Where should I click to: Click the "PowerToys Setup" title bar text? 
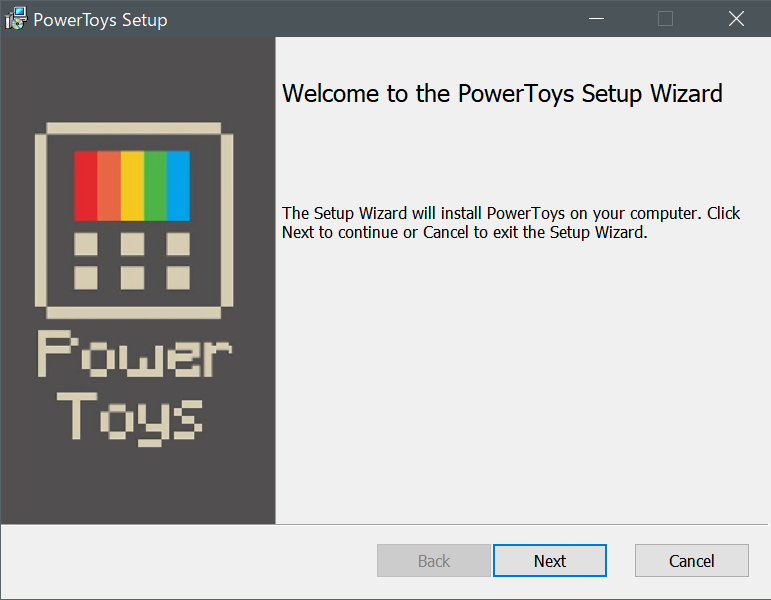click(x=100, y=20)
